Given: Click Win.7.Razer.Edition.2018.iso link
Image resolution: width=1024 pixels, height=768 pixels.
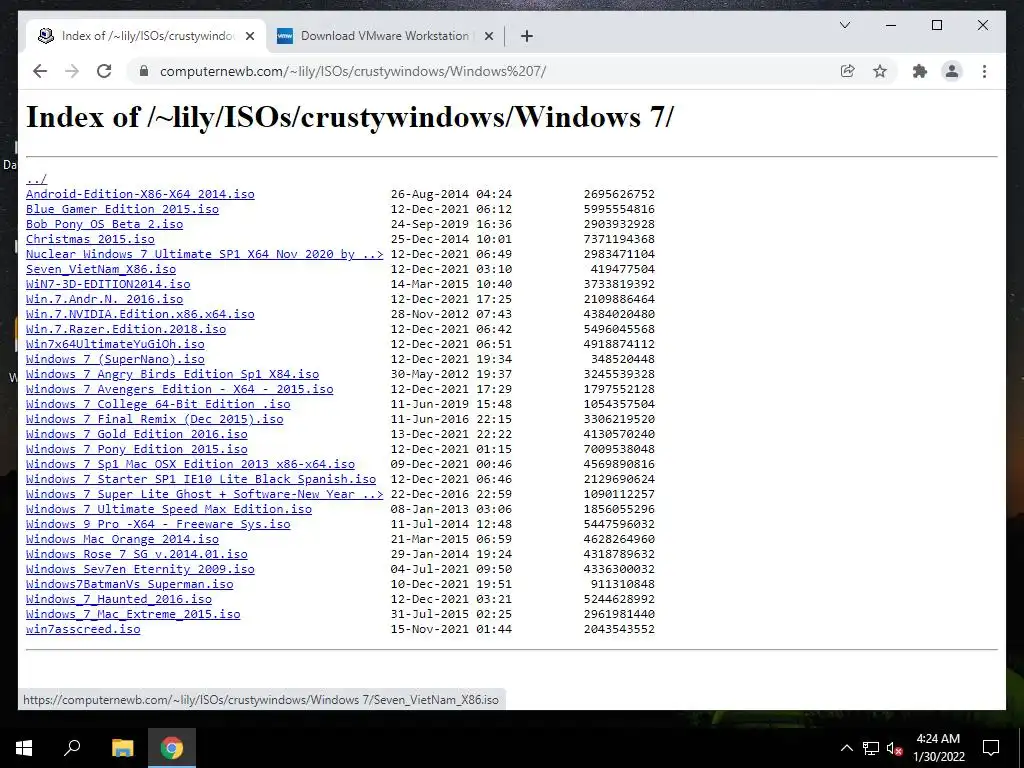Looking at the screenshot, I should (x=126, y=329).
